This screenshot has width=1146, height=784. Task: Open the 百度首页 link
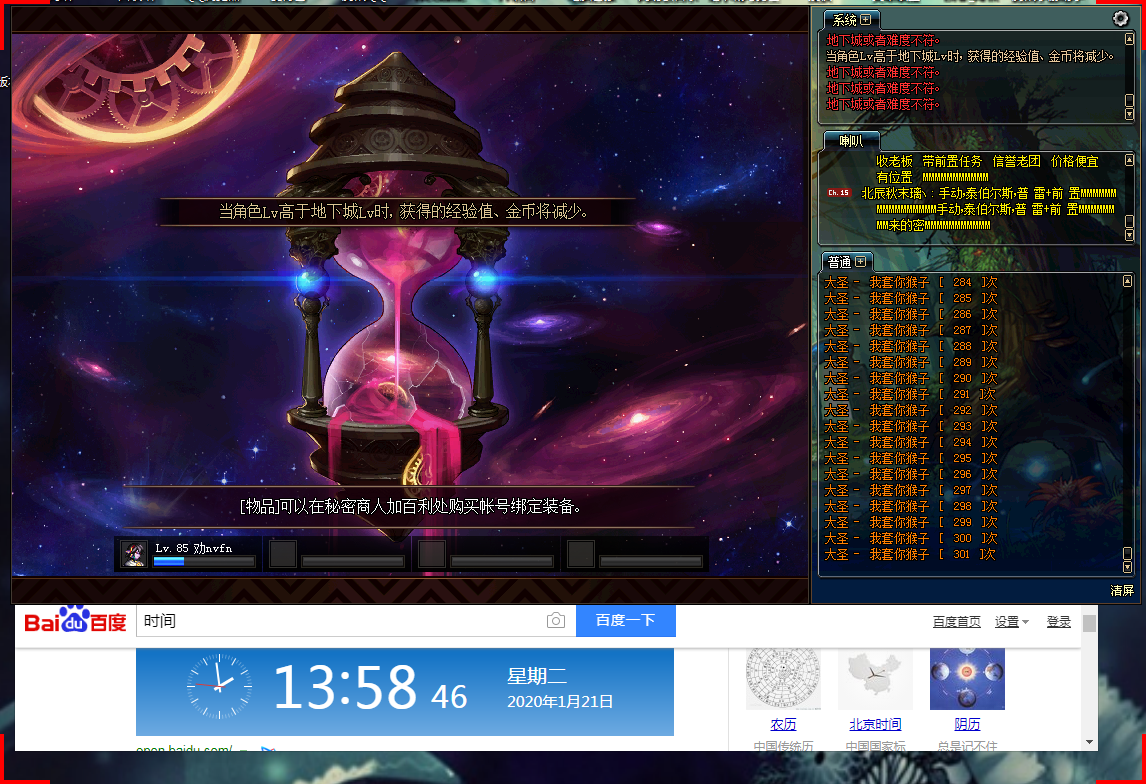[x=956, y=622]
